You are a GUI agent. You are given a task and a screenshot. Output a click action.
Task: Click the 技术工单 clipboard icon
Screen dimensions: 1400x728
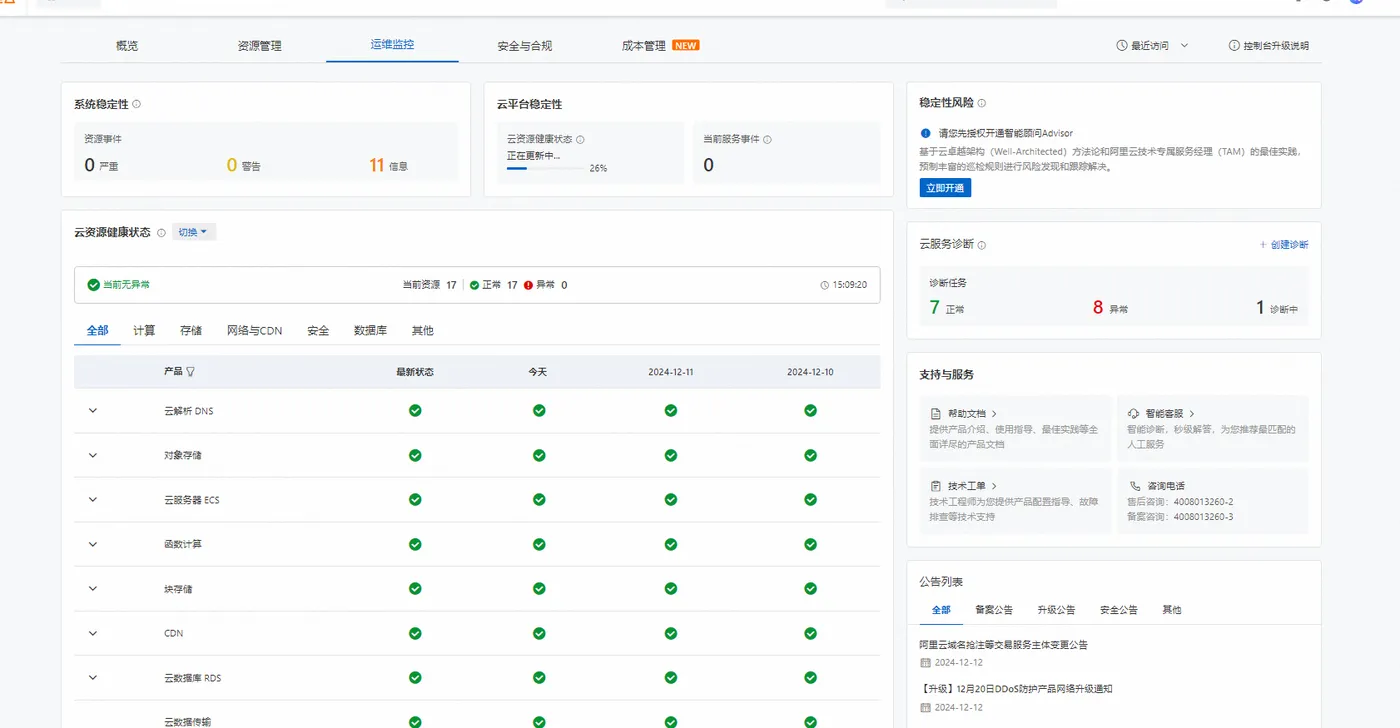point(936,486)
